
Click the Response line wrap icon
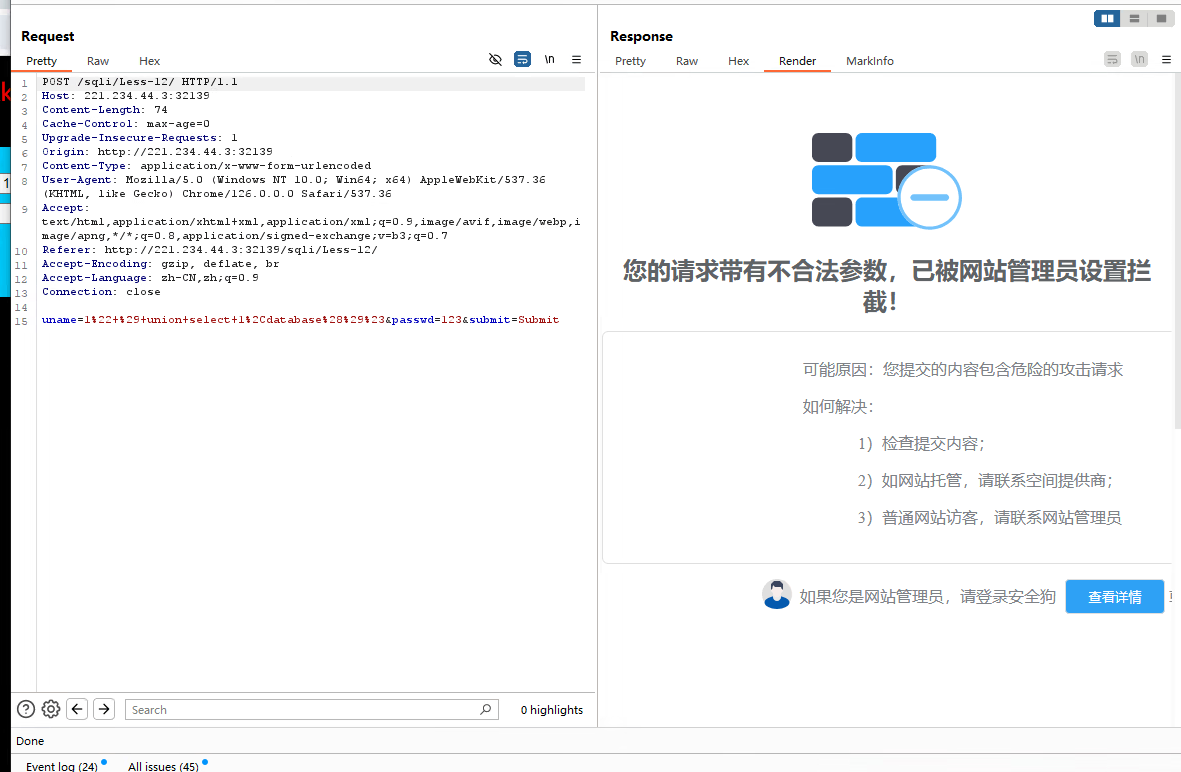[x=1112, y=60]
